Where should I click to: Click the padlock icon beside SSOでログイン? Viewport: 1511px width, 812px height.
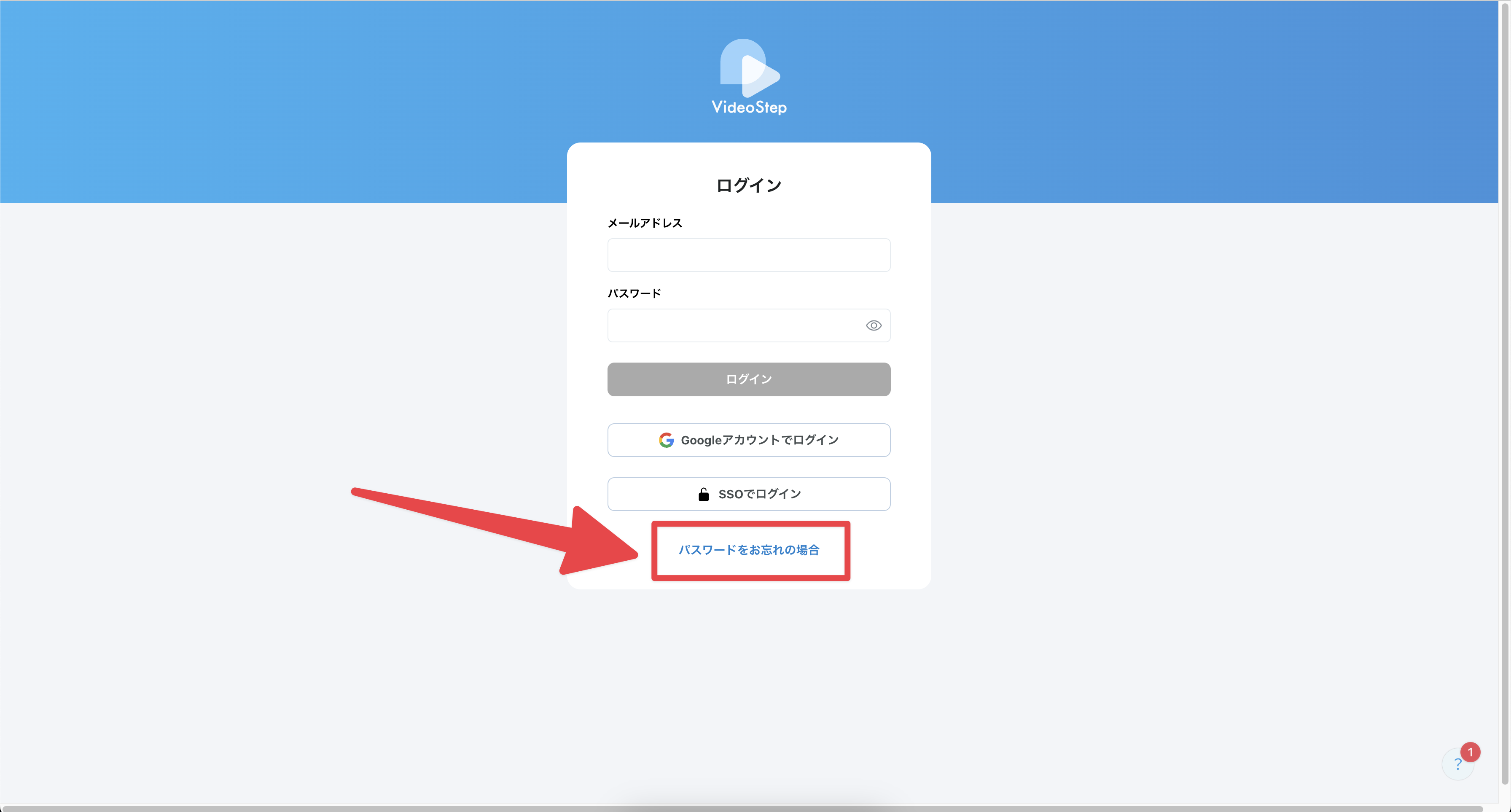tap(703, 494)
